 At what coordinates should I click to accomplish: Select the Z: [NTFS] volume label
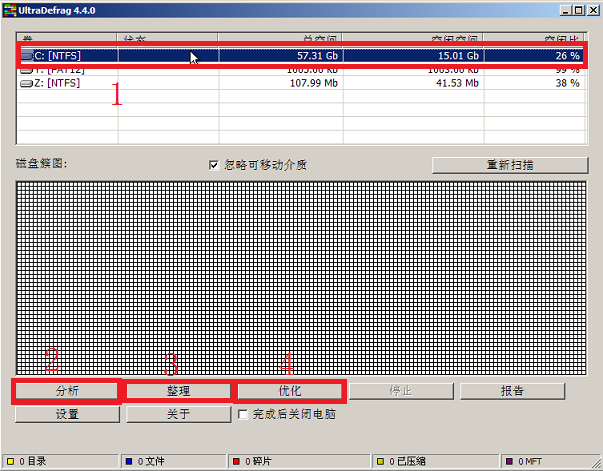tap(57, 83)
